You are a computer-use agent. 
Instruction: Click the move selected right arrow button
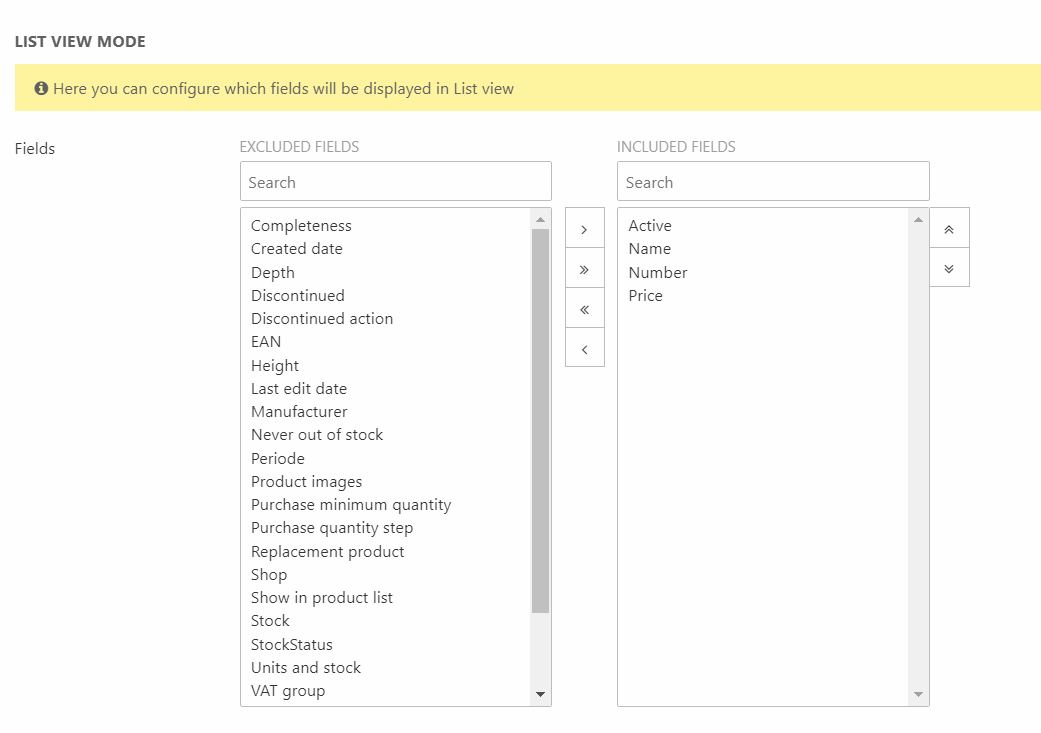pyautogui.click(x=584, y=229)
